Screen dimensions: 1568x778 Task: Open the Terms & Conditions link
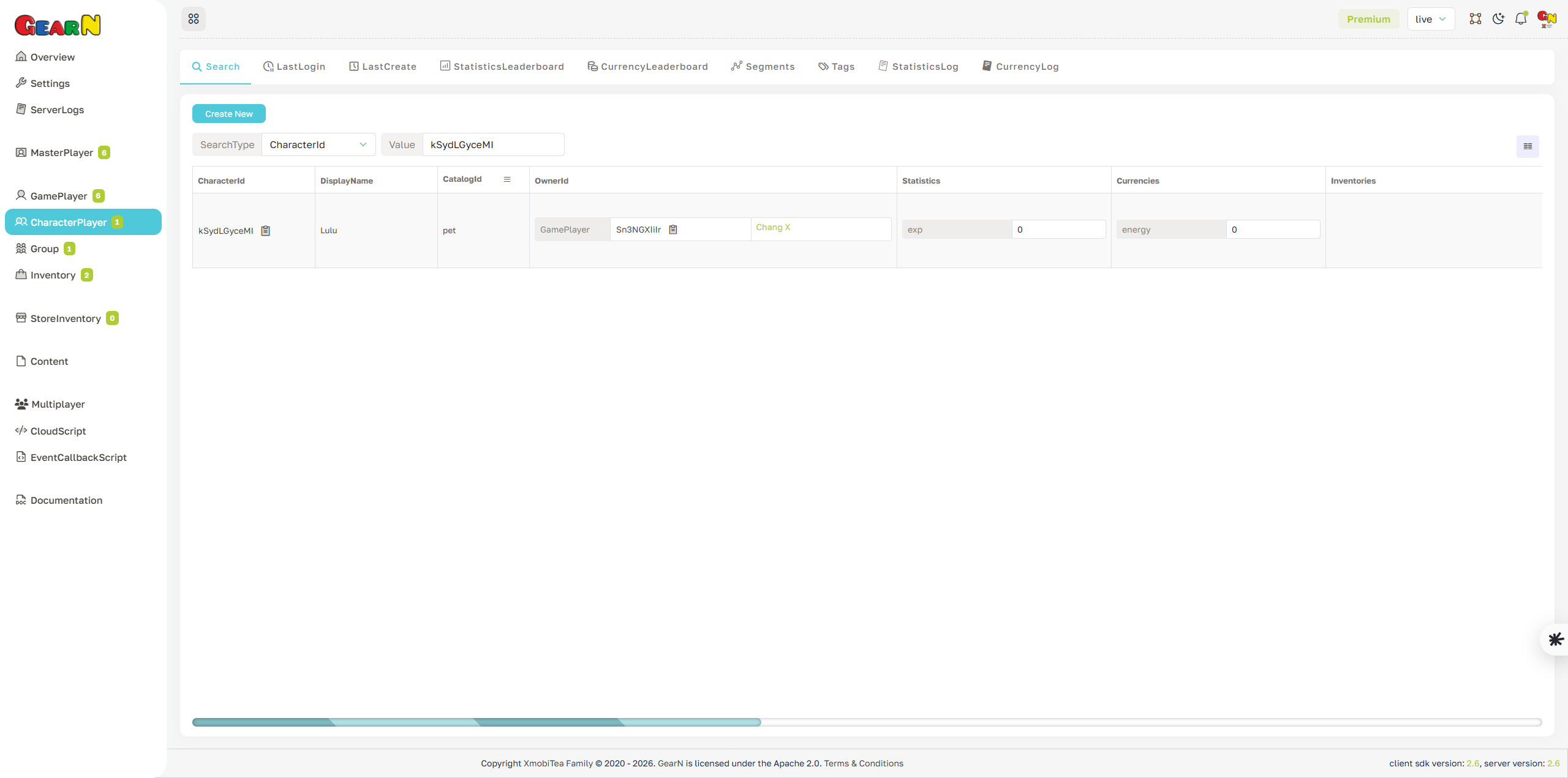[864, 763]
